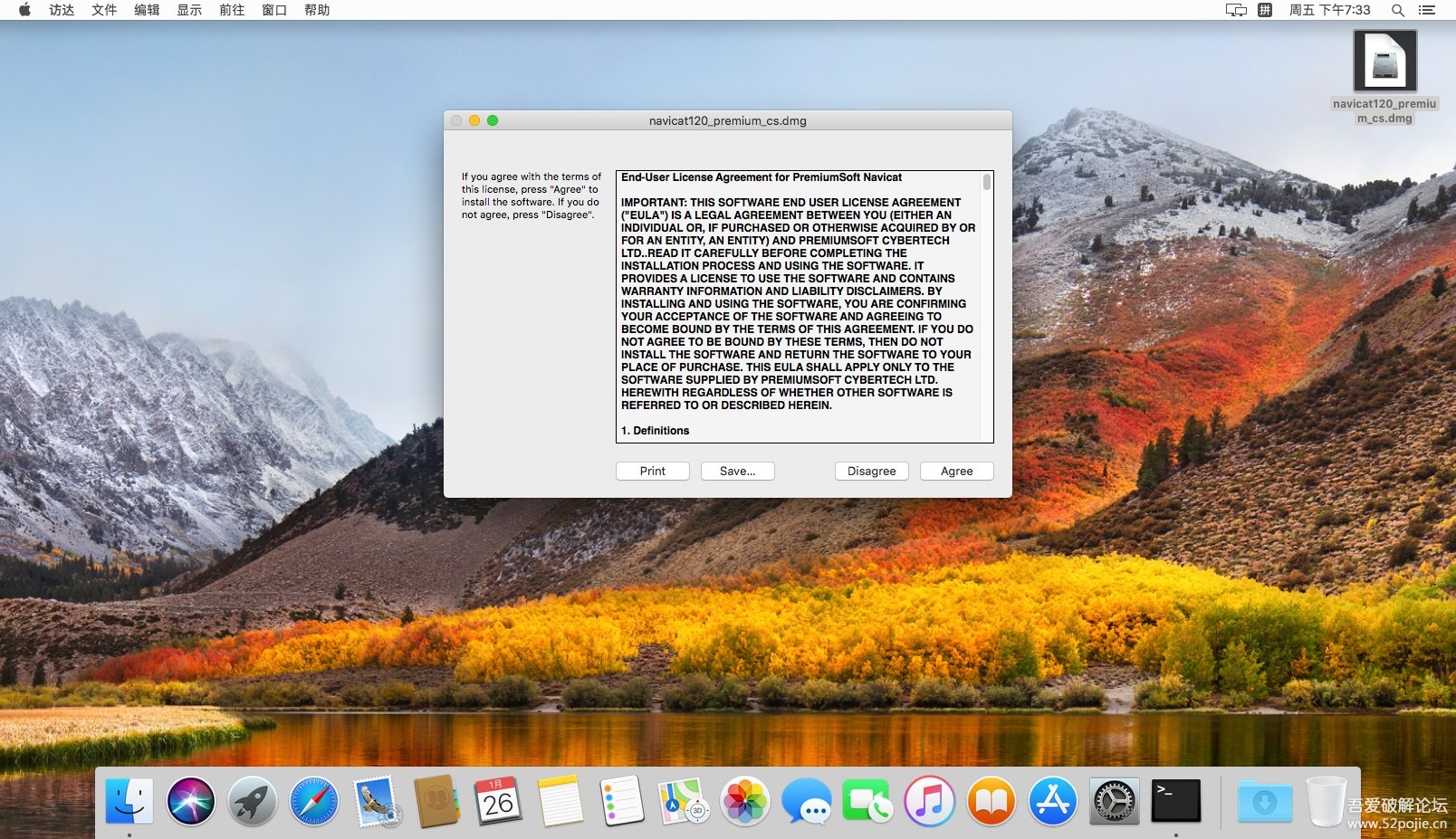The image size is (1456, 839).
Task: Open Safari compass icon in Dock
Action: (x=313, y=801)
